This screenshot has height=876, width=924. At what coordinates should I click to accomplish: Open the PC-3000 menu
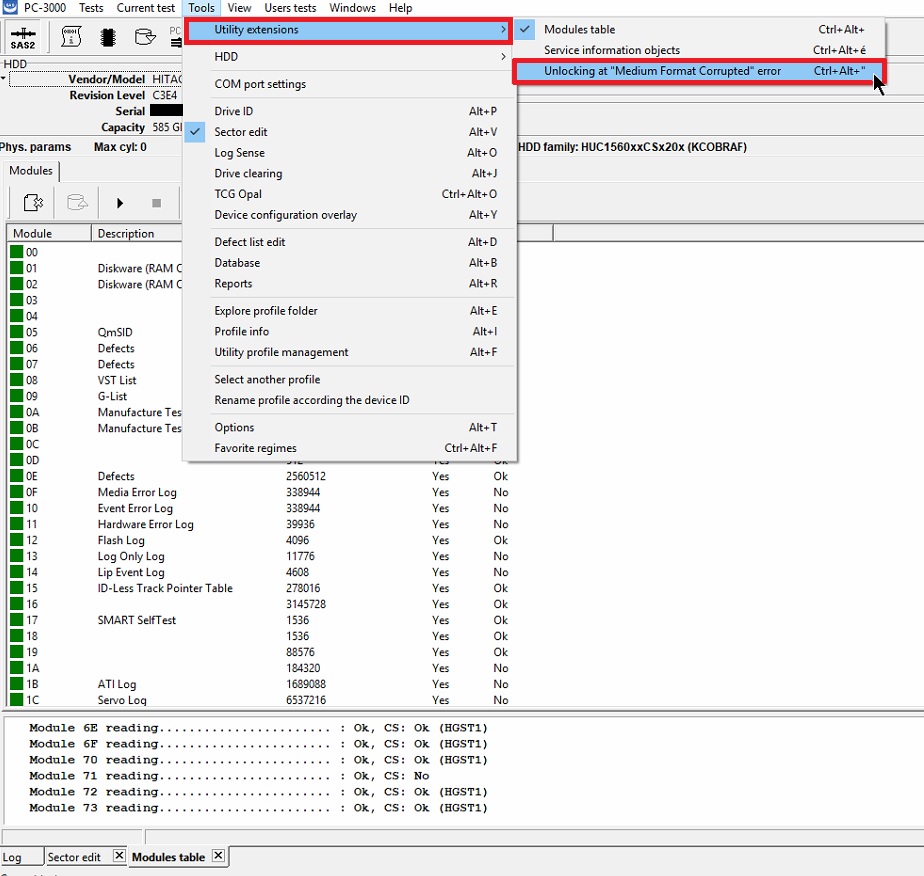pos(45,8)
